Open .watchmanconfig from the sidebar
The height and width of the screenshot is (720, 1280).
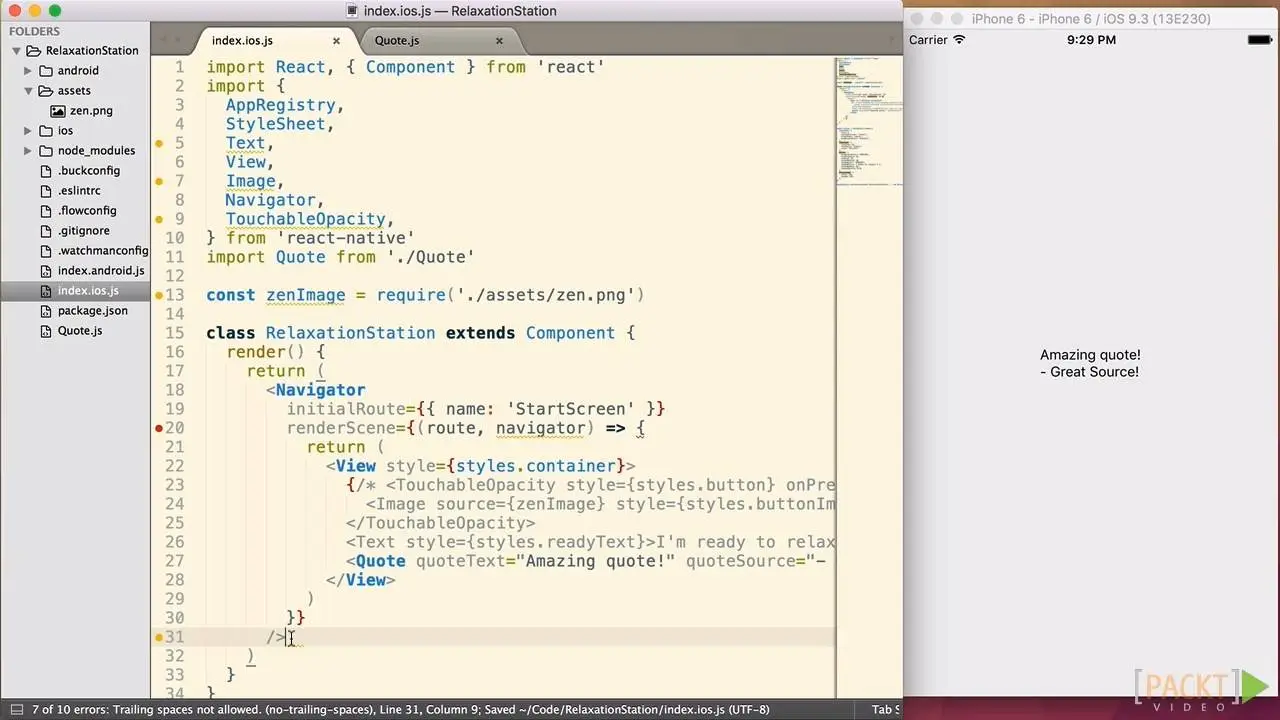(103, 251)
